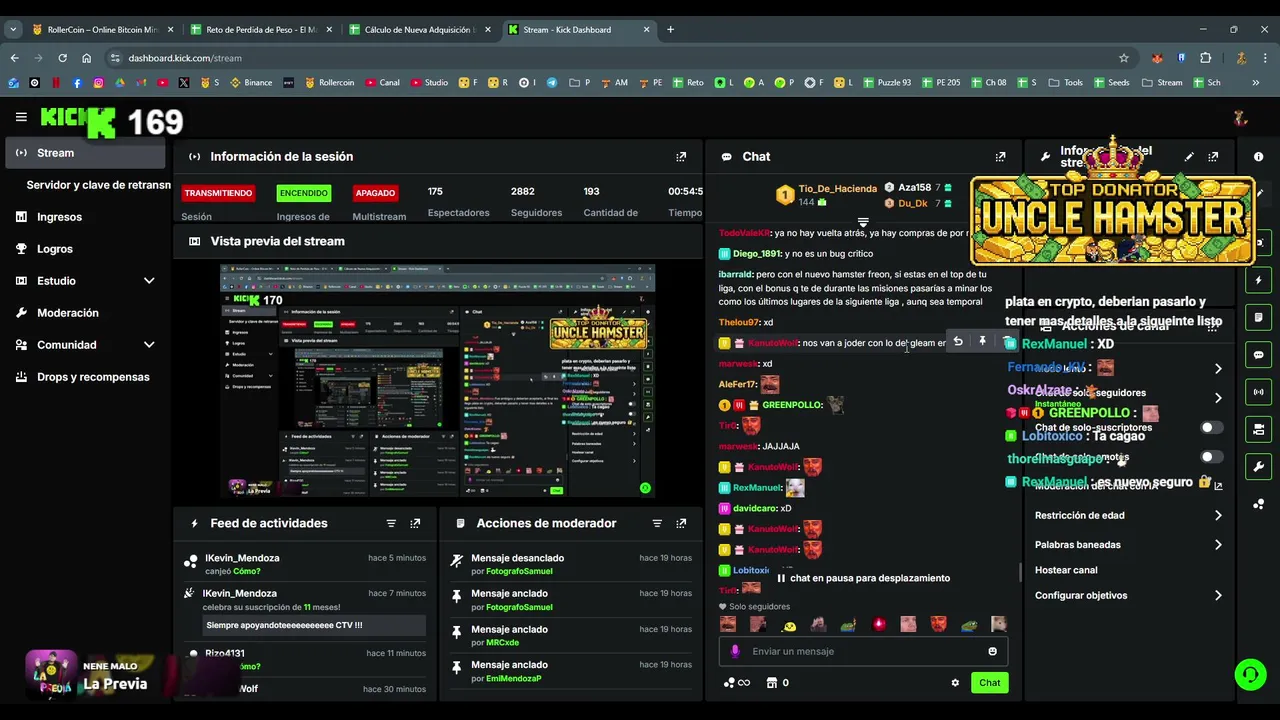Collapse the chat leaderboard handle
The width and height of the screenshot is (1280, 720).
863,223
